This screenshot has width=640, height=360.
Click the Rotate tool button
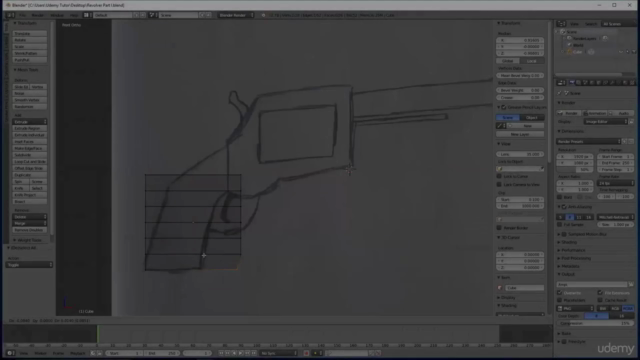pos(30,40)
